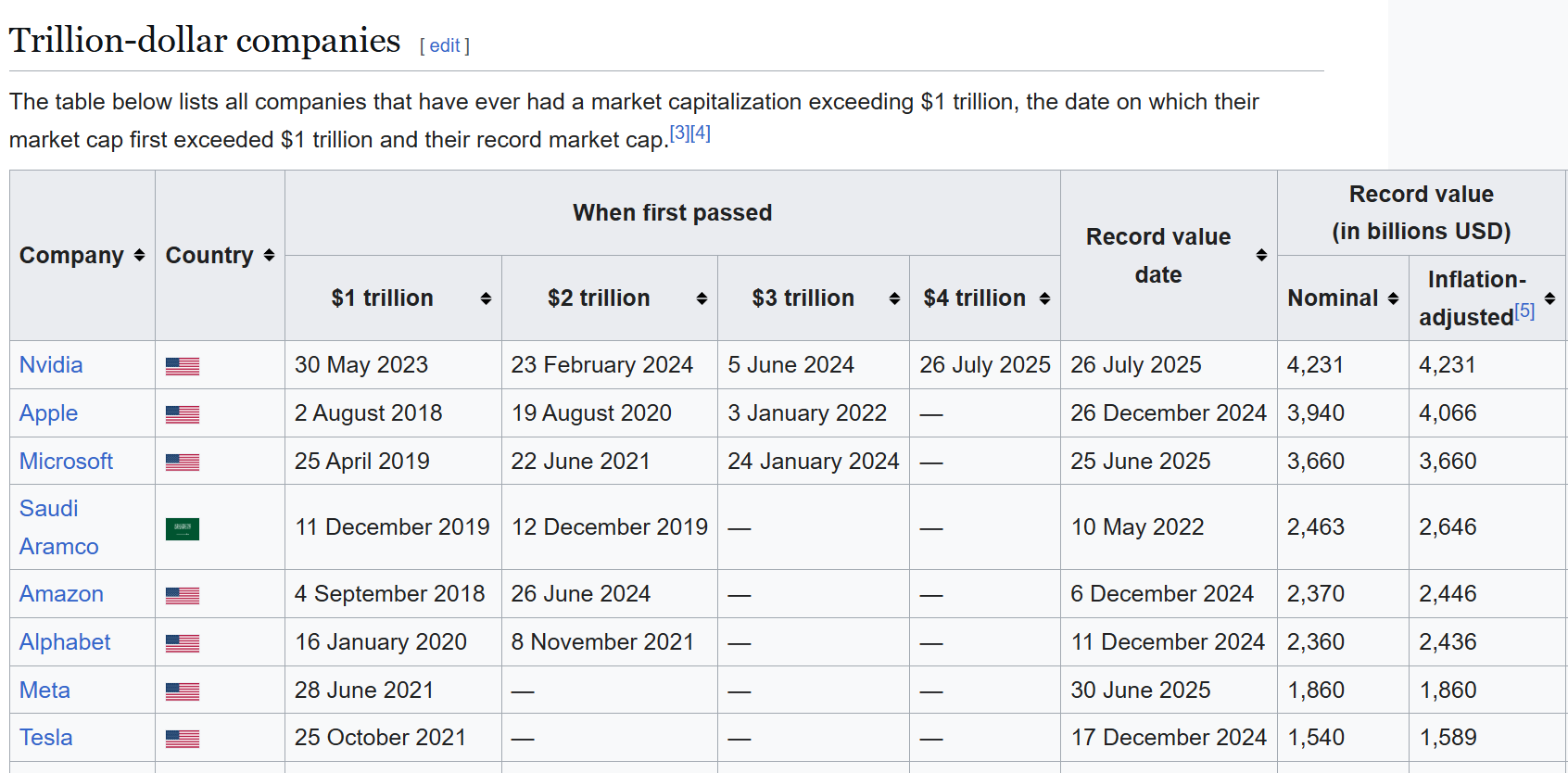The width and height of the screenshot is (1568, 773).
Task: Click the Saudi Arabia flag icon
Action: coord(183,528)
